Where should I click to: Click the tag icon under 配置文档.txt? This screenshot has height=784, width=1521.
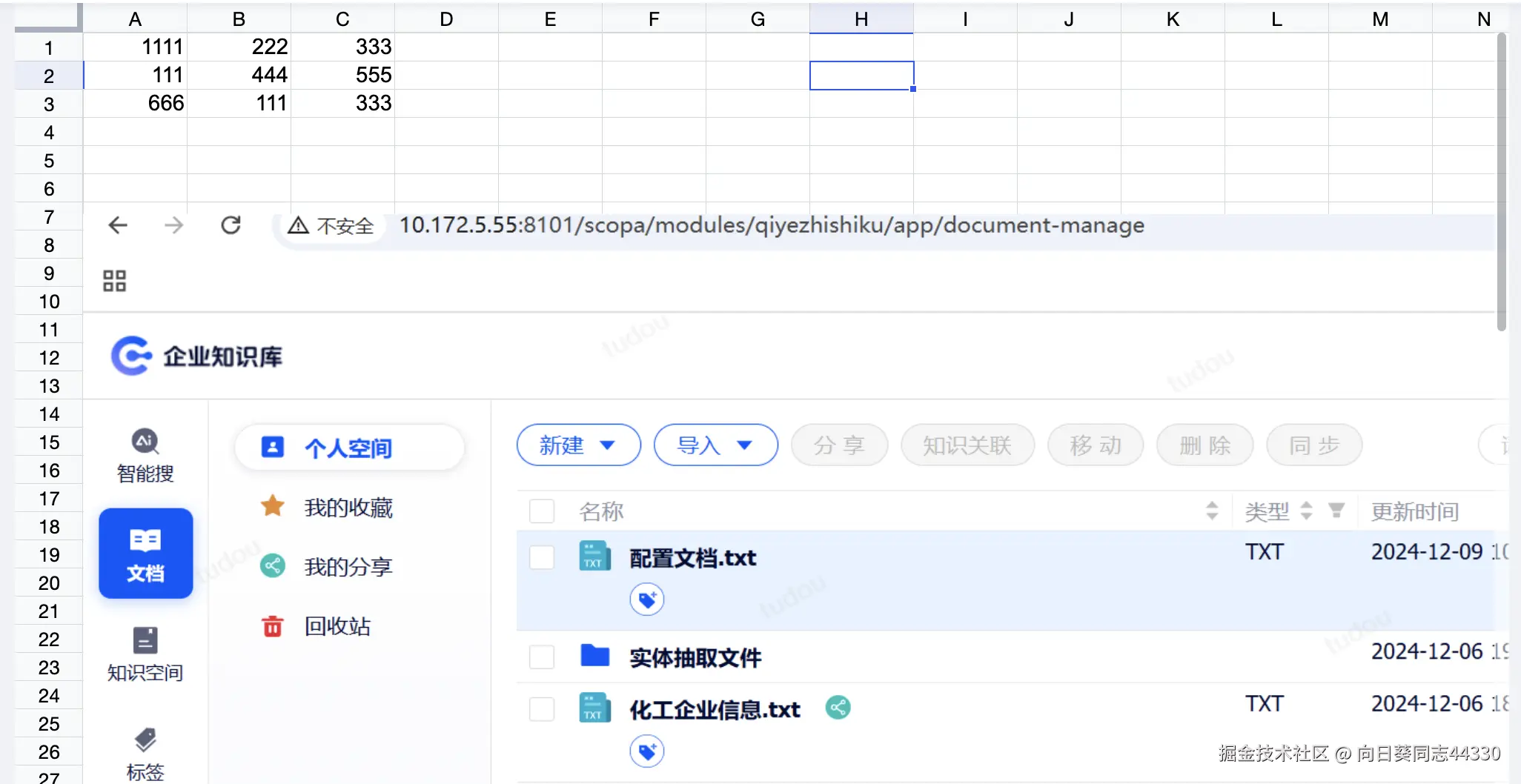pos(647,599)
